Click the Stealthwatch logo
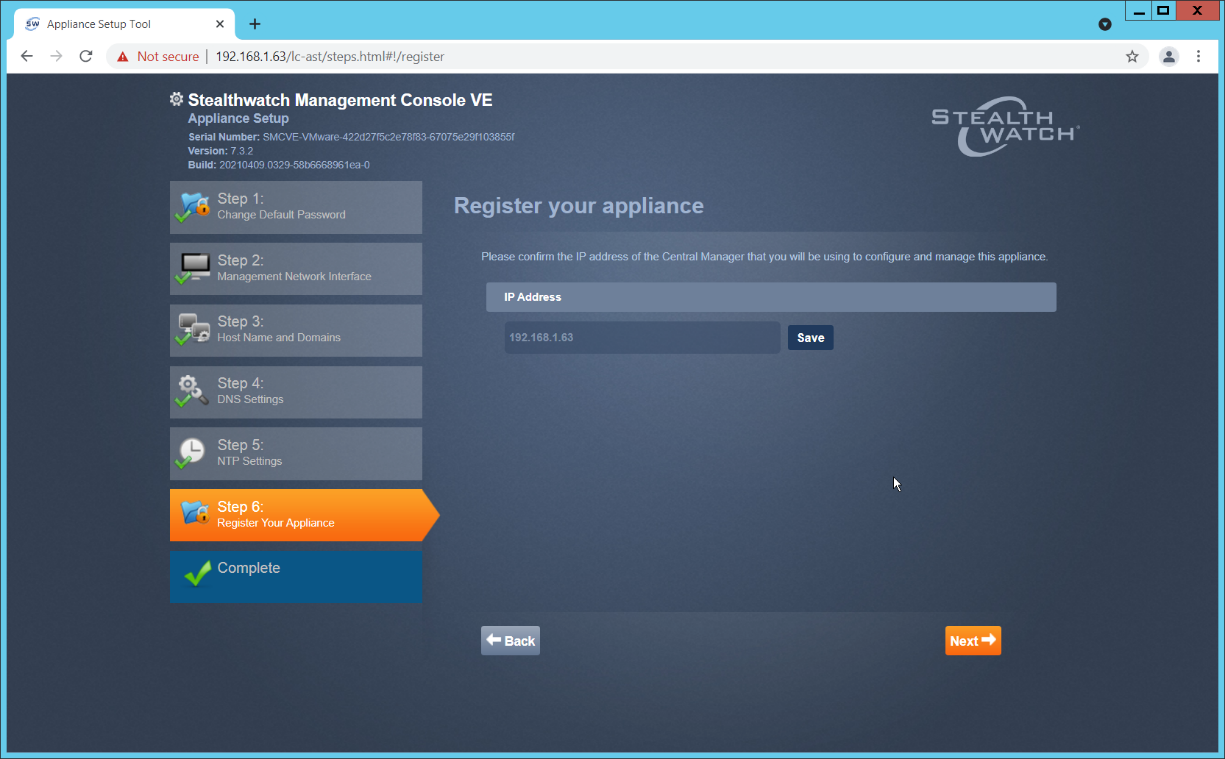This screenshot has width=1225, height=759. [x=1005, y=127]
